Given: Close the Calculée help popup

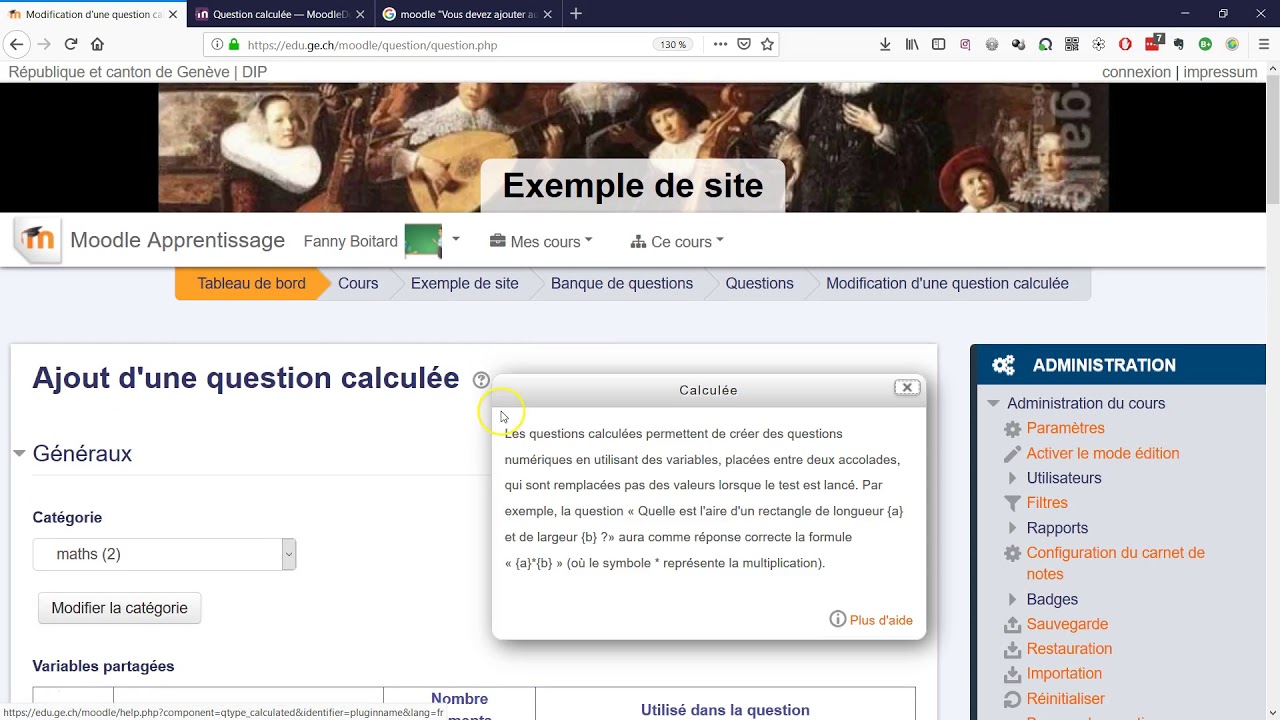Looking at the screenshot, I should point(907,388).
